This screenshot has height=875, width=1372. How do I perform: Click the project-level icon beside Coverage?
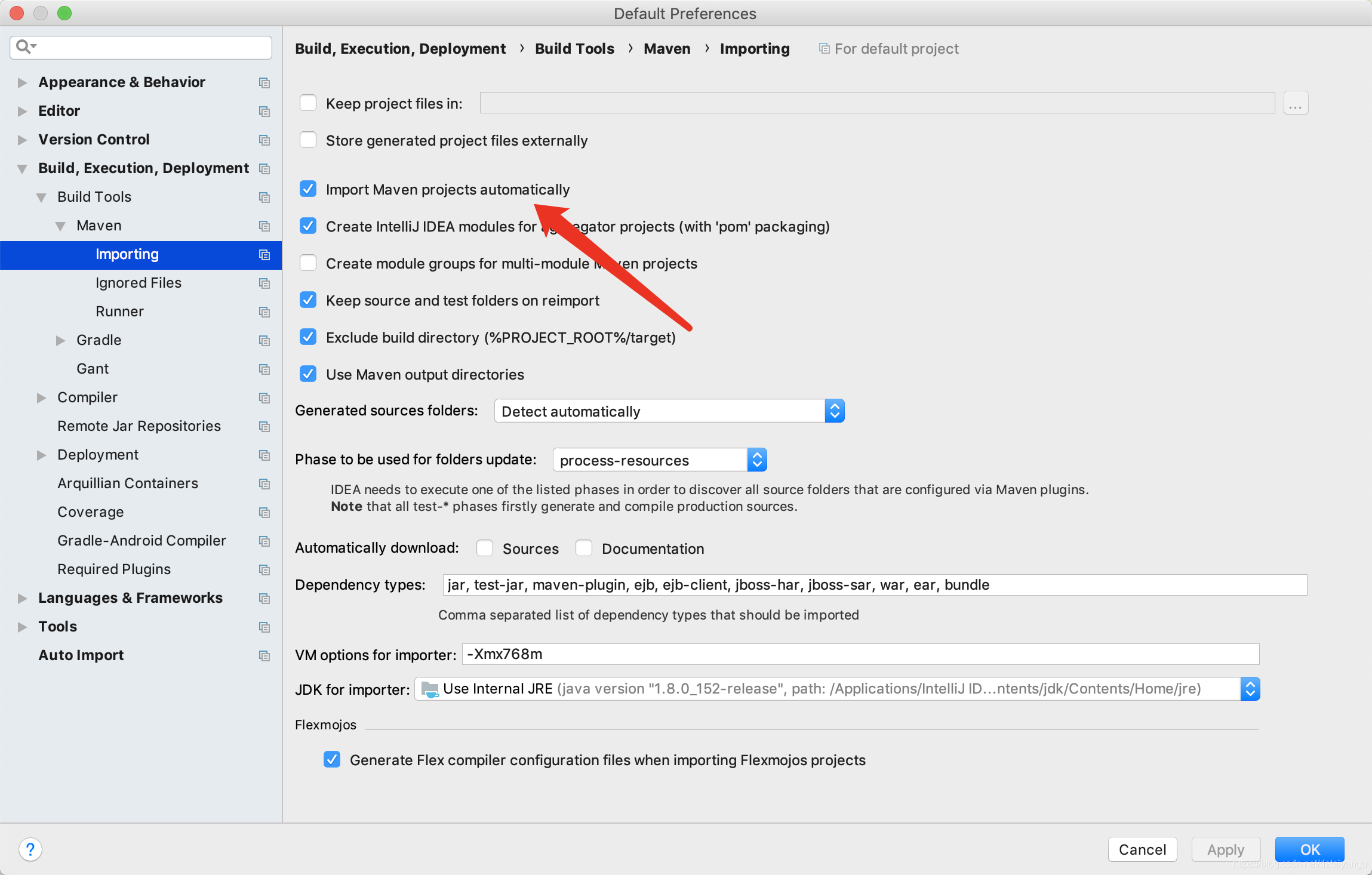pyautogui.click(x=264, y=512)
